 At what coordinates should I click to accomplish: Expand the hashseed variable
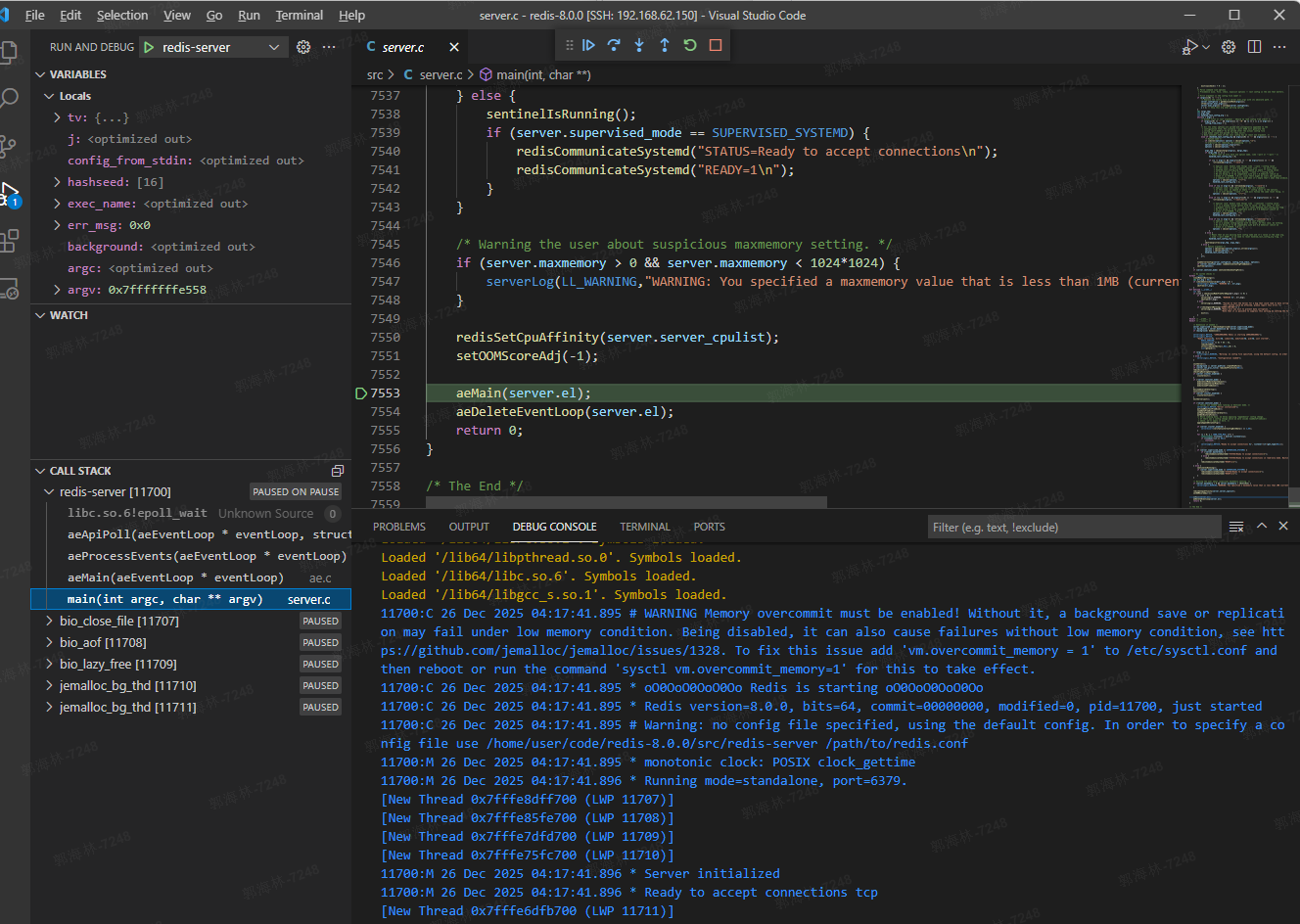coord(57,182)
